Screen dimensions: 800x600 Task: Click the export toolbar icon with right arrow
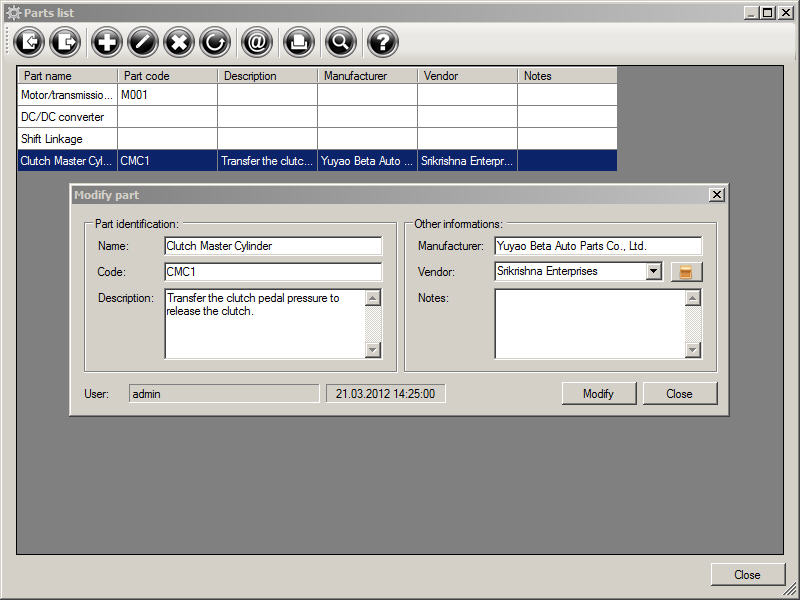pyautogui.click(x=67, y=42)
